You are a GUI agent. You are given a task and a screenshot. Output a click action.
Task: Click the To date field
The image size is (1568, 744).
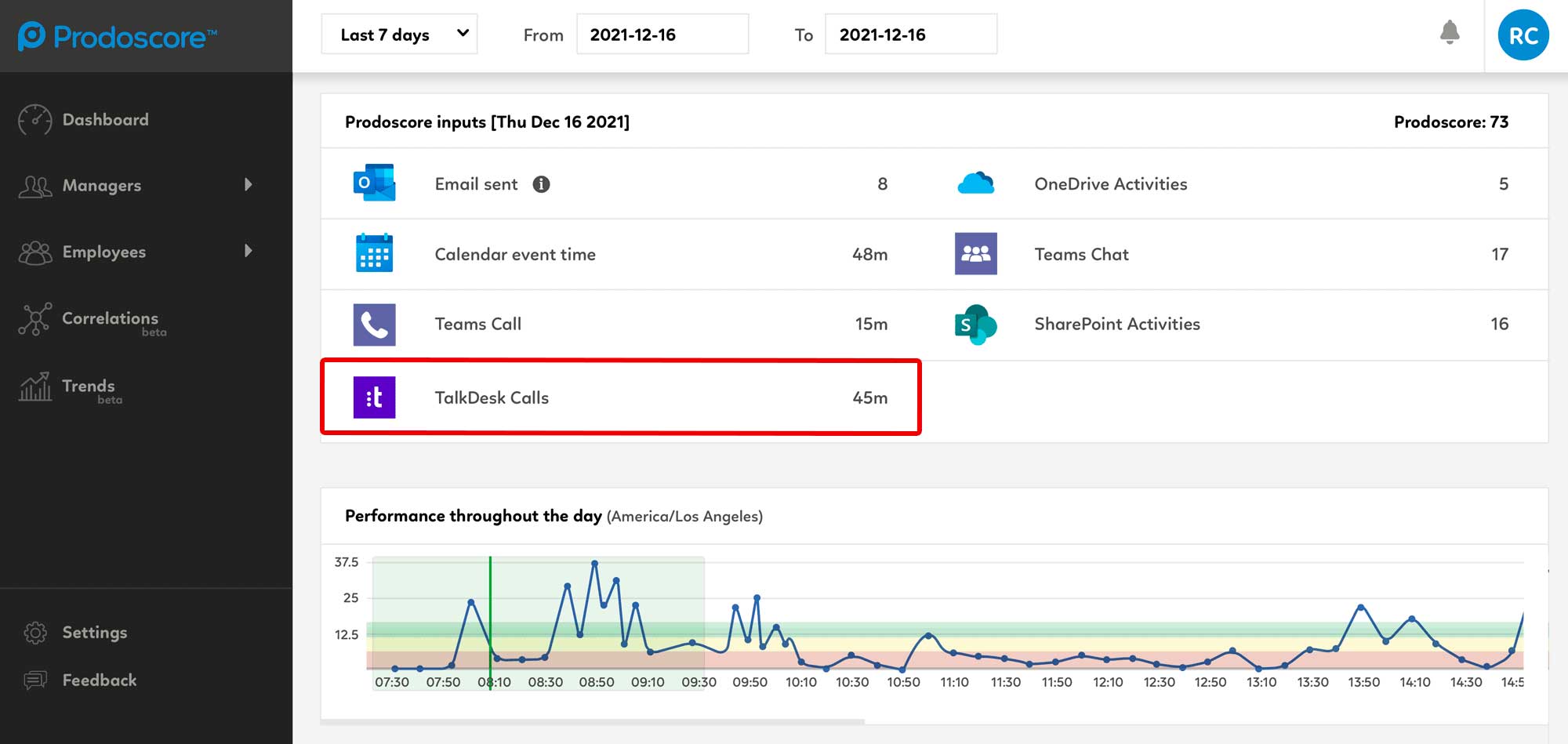(x=911, y=34)
